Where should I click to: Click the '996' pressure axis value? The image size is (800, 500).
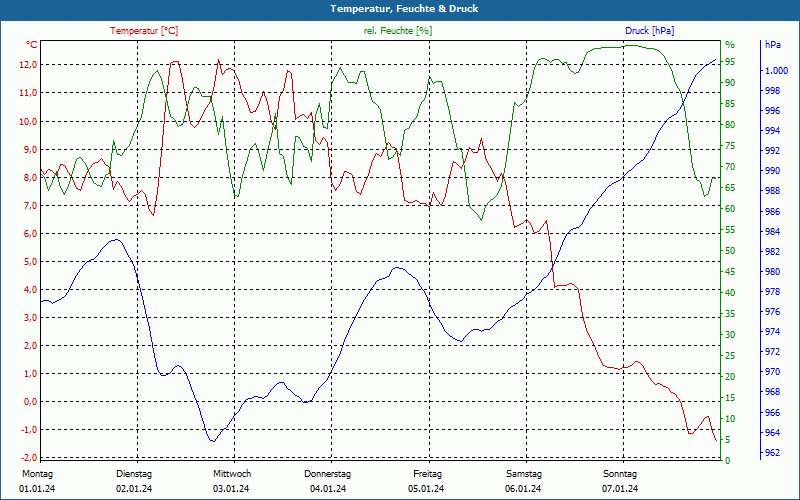click(770, 111)
